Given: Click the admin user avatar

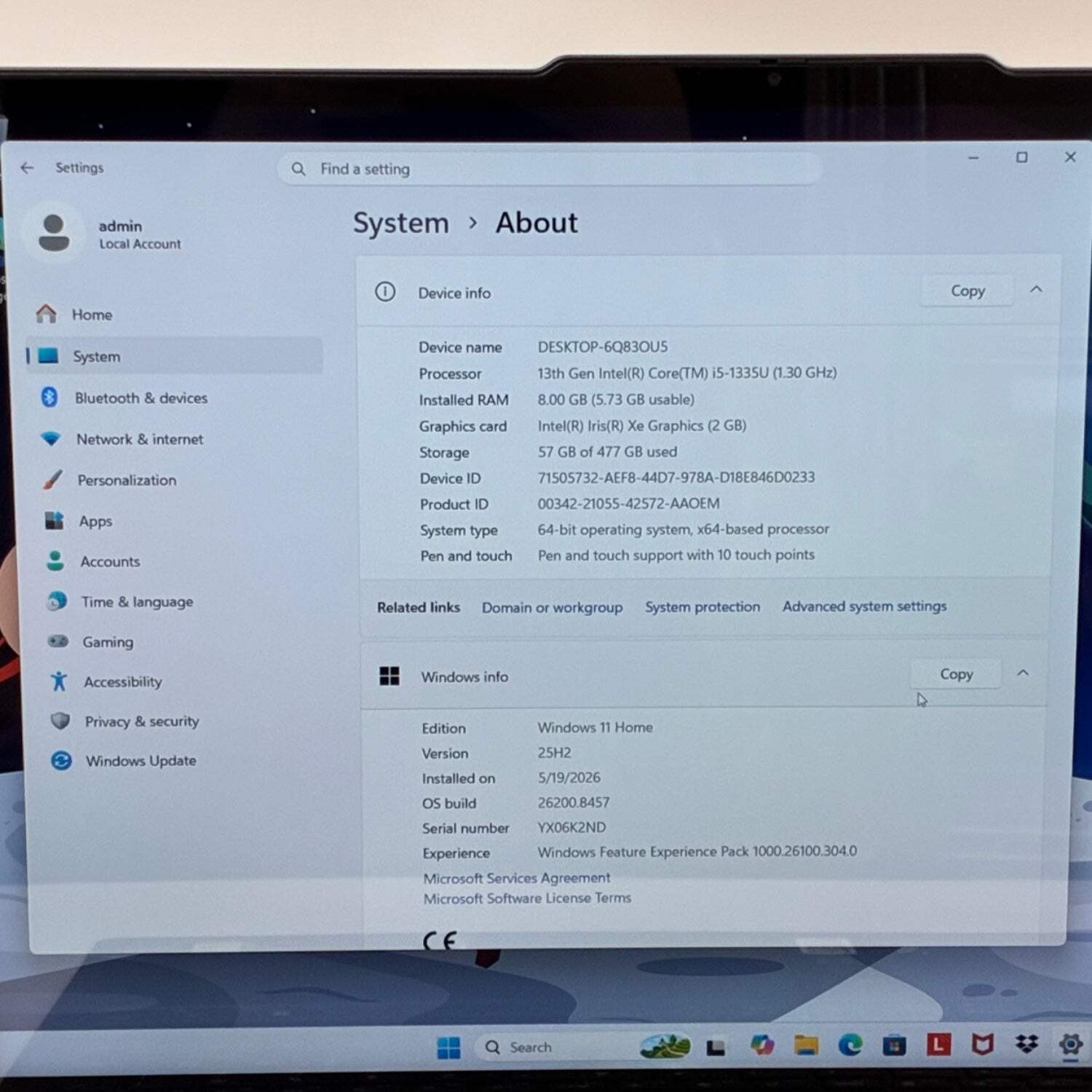Looking at the screenshot, I should [x=54, y=233].
